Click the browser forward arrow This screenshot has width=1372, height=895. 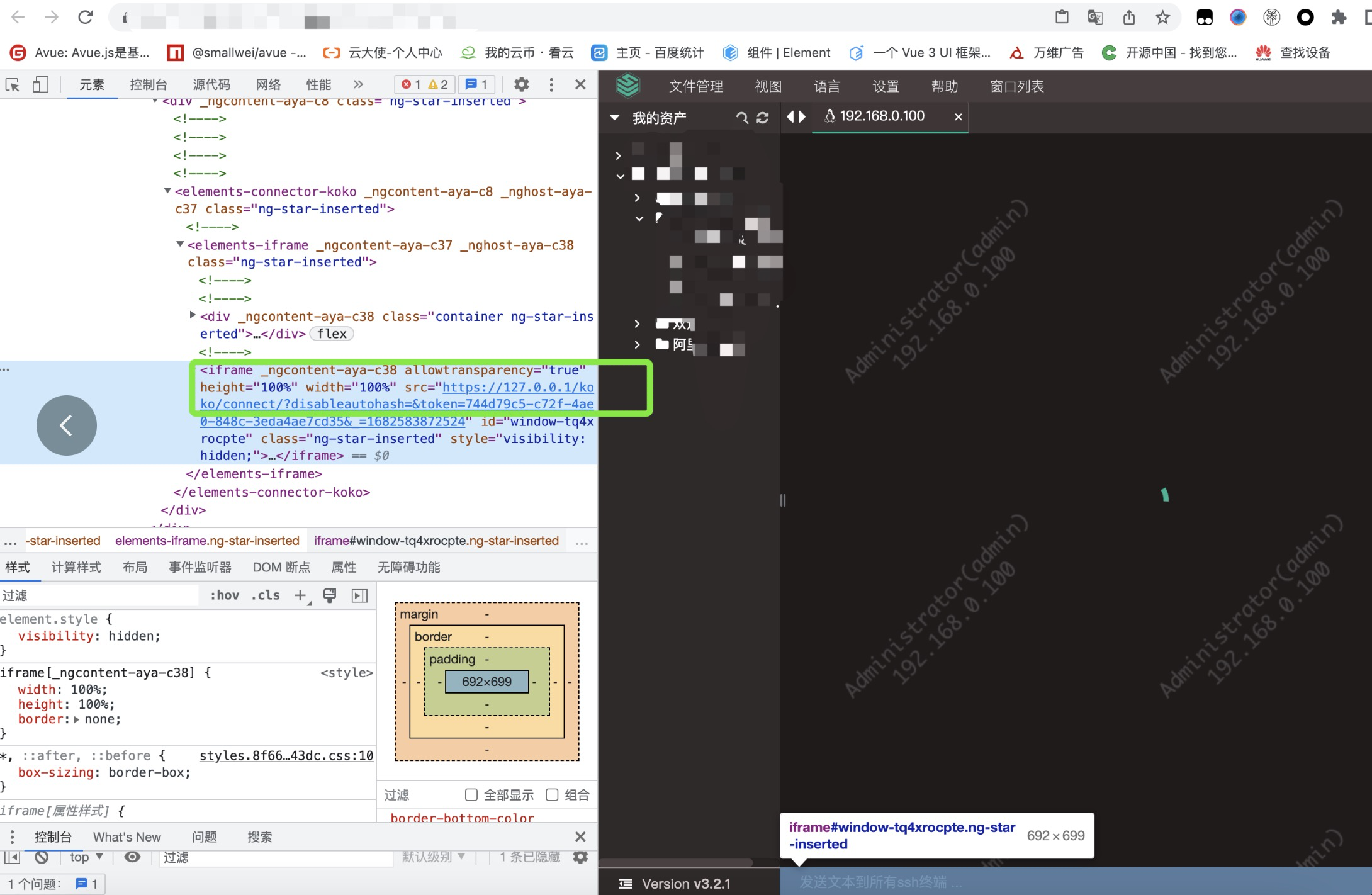pos(52,18)
